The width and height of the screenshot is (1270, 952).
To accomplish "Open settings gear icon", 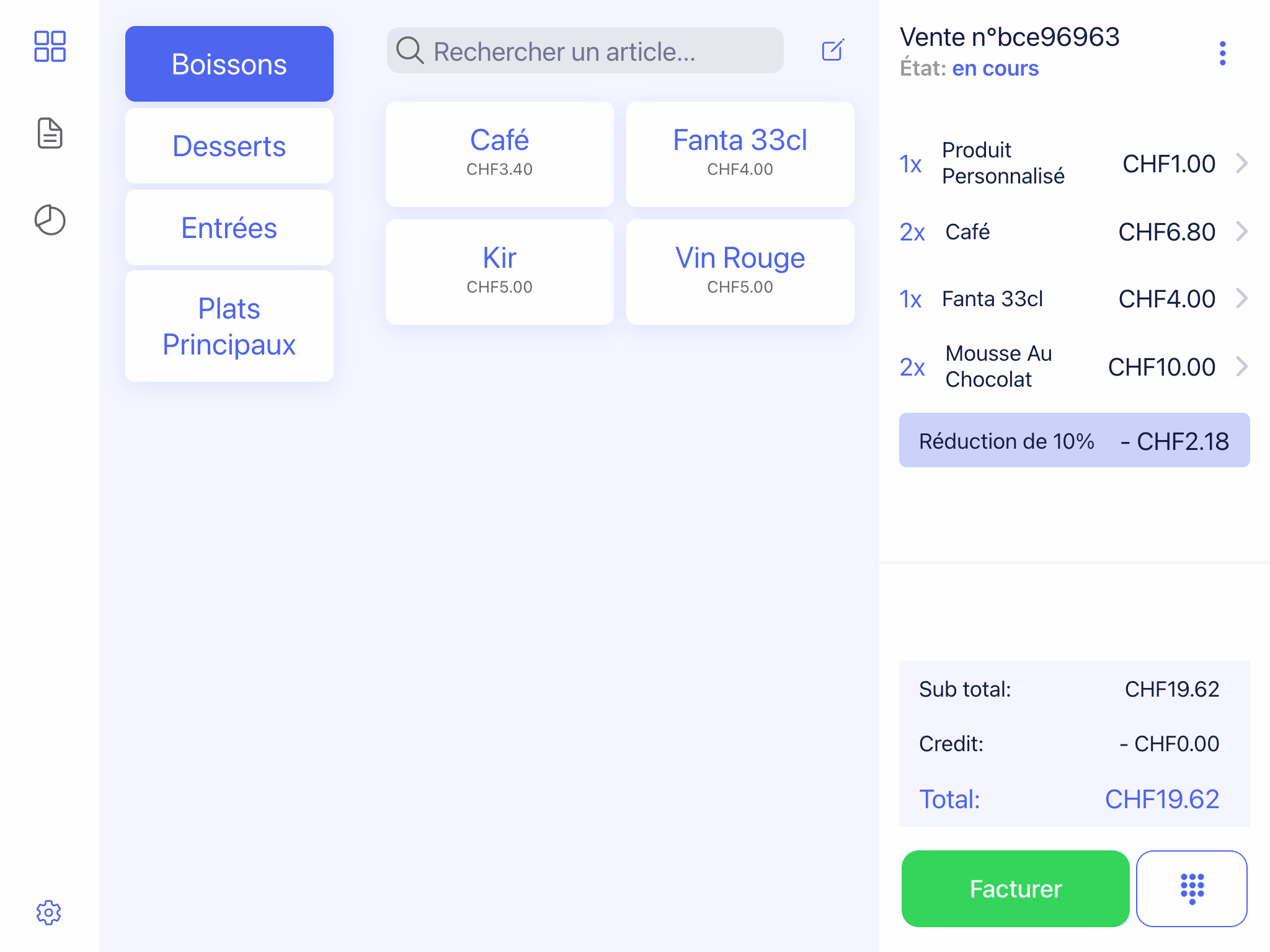I will pyautogui.click(x=48, y=912).
